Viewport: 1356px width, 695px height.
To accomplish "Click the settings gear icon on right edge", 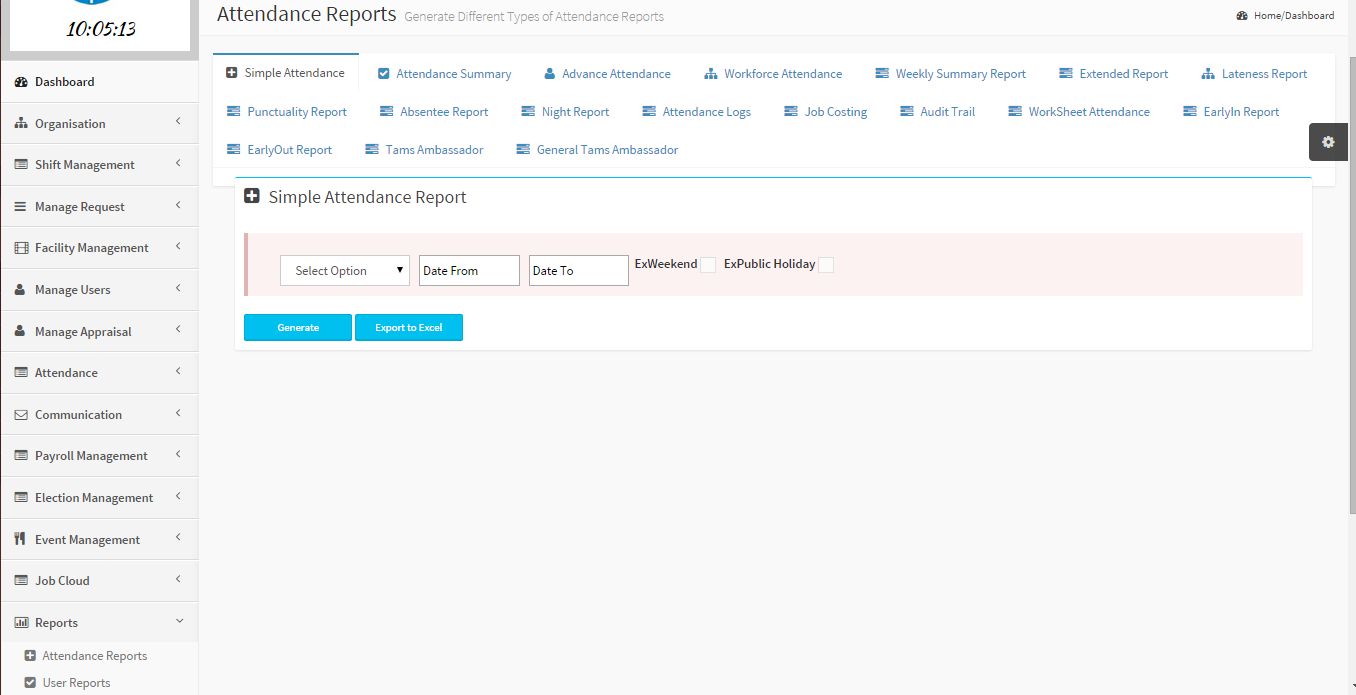I will [x=1328, y=142].
